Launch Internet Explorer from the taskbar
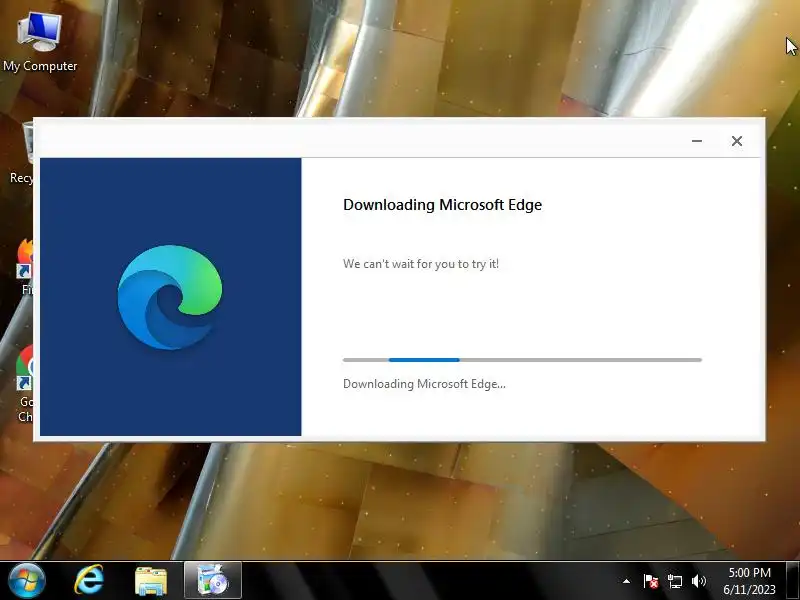The width and height of the screenshot is (800, 600). tap(89, 581)
